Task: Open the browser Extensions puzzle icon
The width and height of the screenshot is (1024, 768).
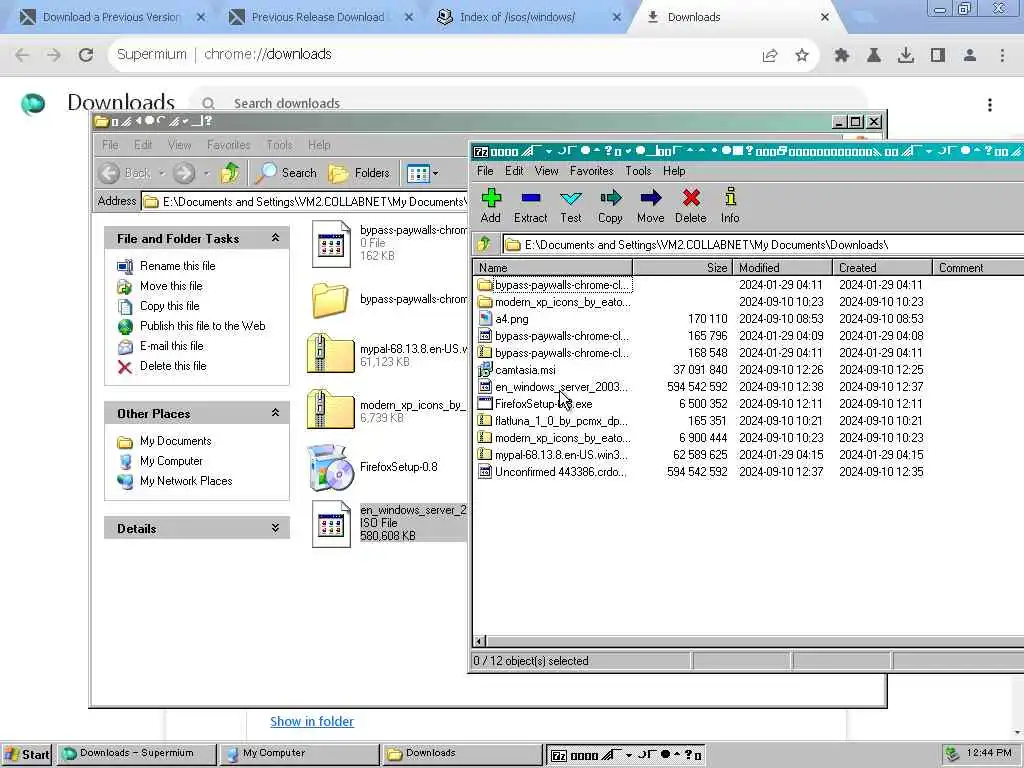Action: pyautogui.click(x=842, y=55)
